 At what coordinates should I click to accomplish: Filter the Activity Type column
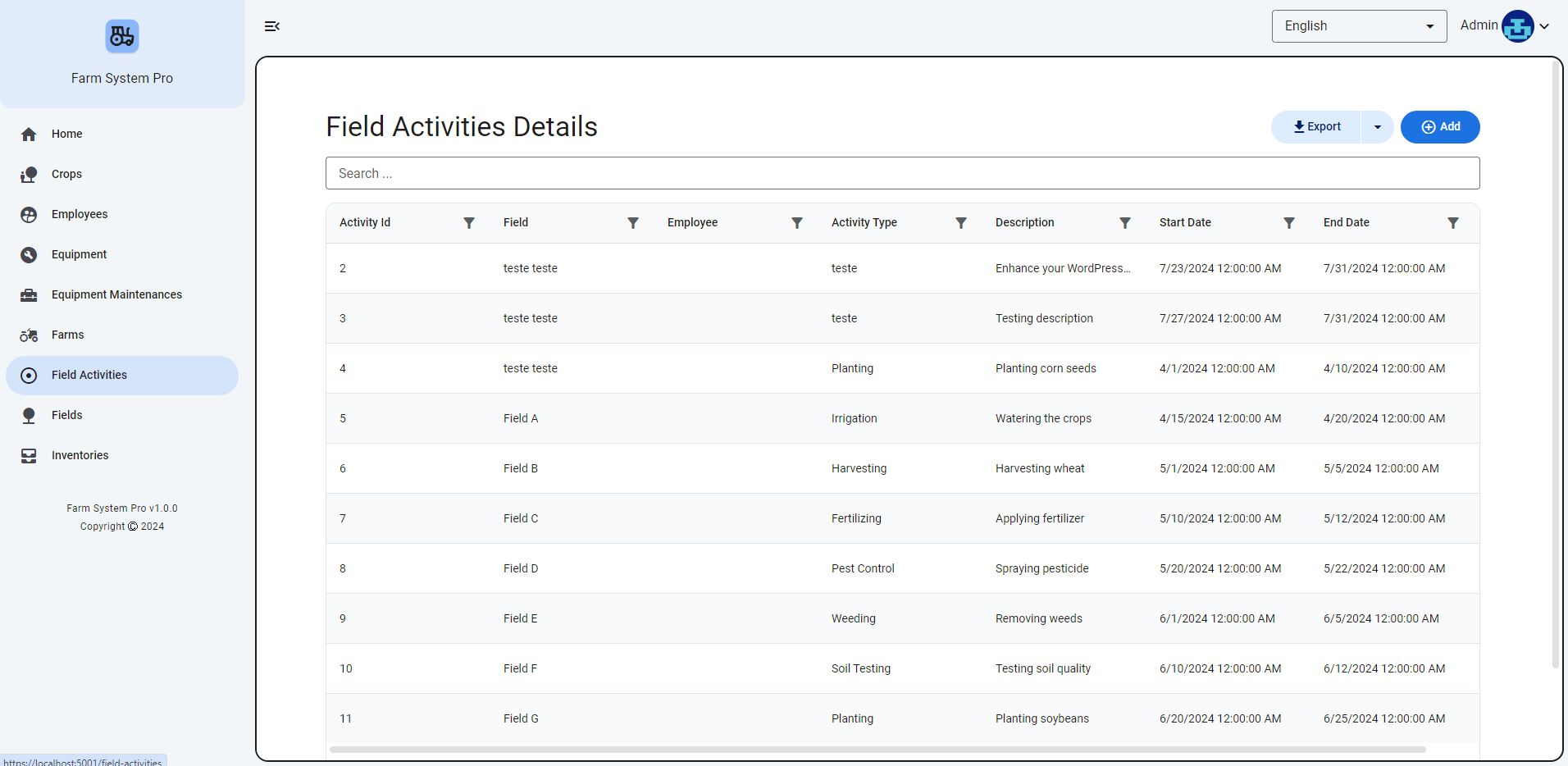pos(961,223)
